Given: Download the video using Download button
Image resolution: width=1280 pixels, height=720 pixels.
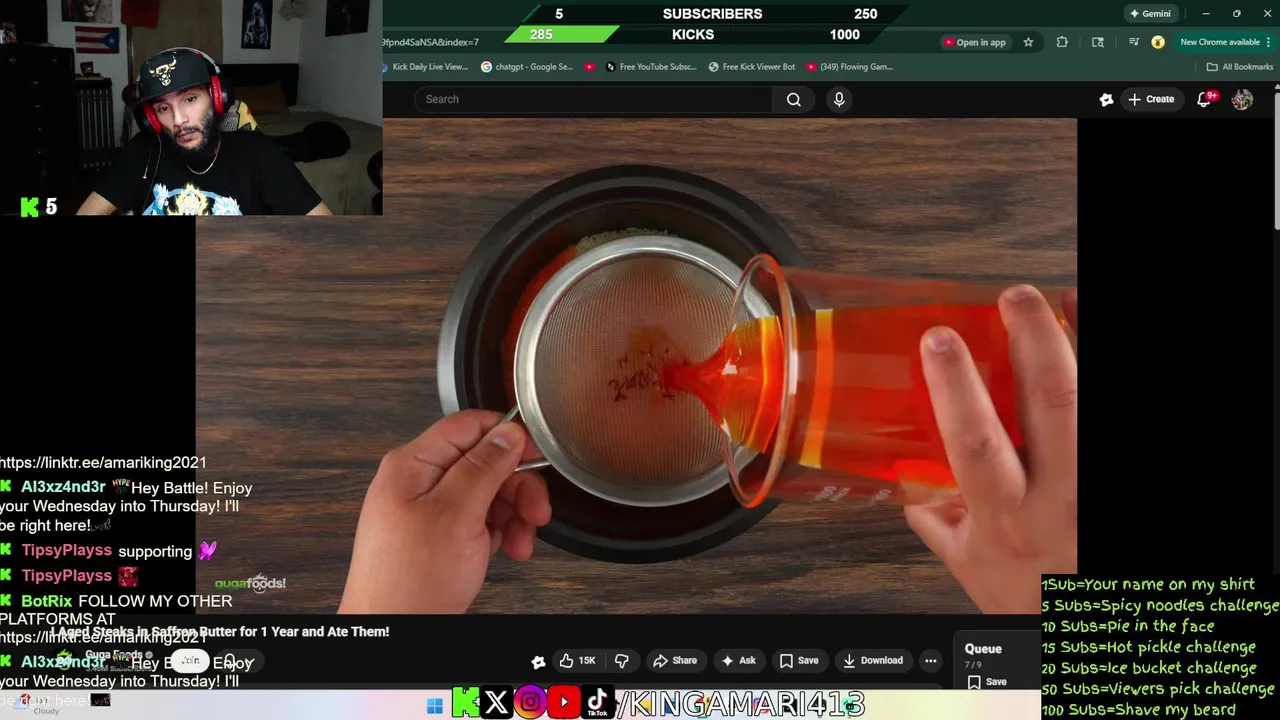Looking at the screenshot, I should tap(872, 661).
